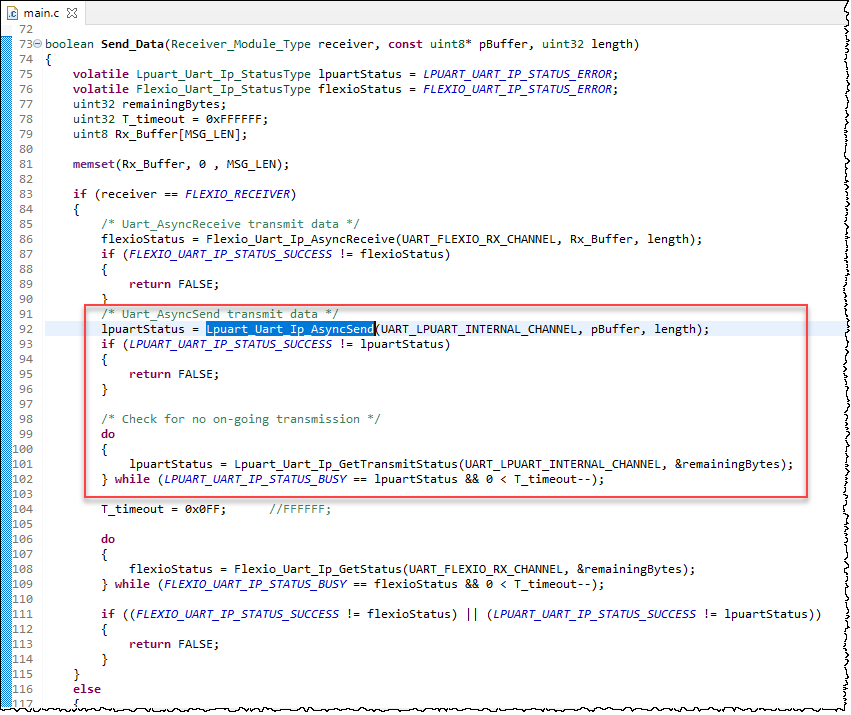The height and width of the screenshot is (715, 851).
Task: Collapse the Send_Data function at line 73
Action: pos(37,43)
